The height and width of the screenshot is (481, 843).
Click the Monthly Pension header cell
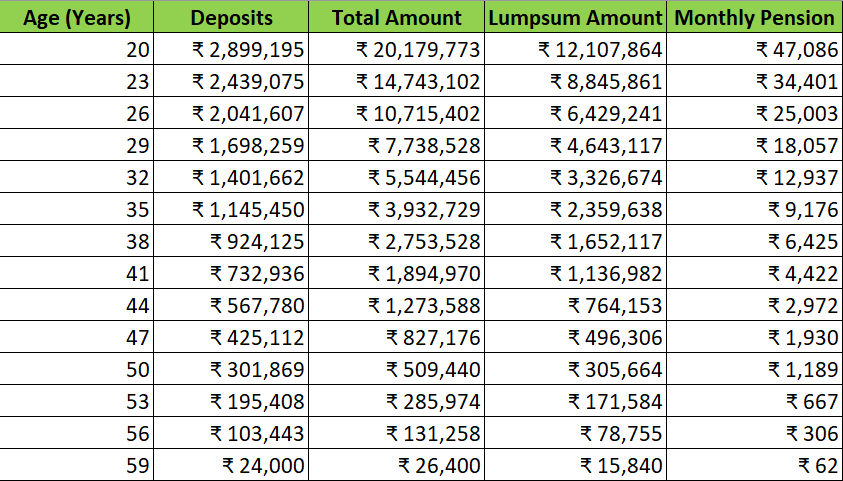click(x=755, y=18)
